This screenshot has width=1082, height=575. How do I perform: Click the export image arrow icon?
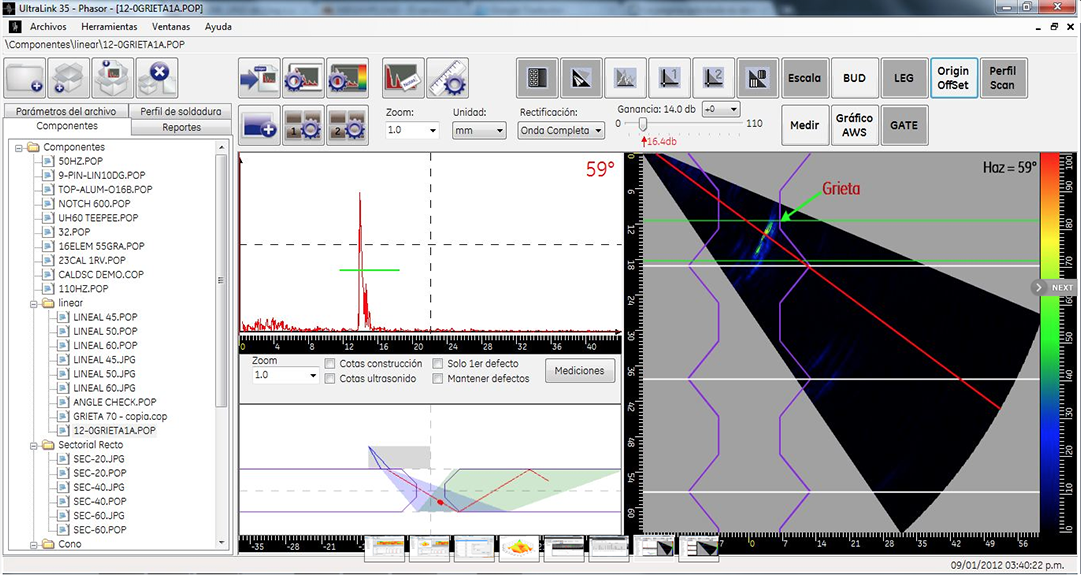coord(259,78)
